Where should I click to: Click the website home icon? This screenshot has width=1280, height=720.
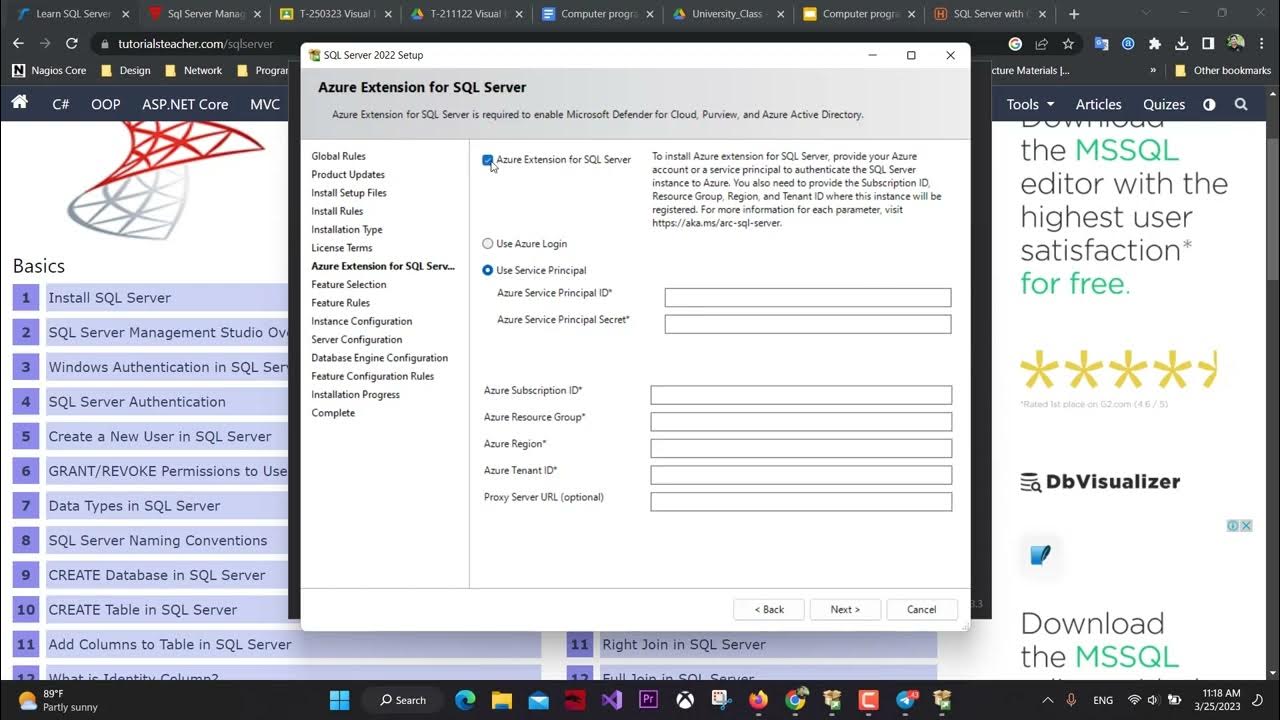[x=19, y=103]
